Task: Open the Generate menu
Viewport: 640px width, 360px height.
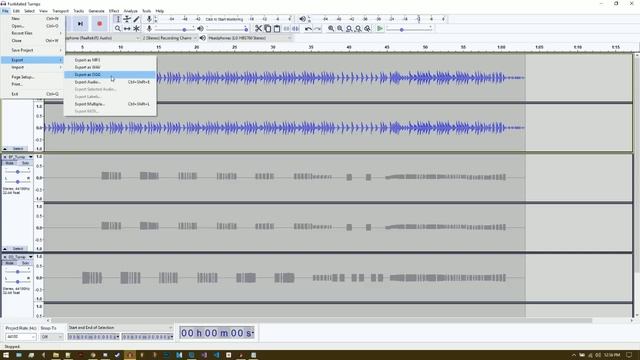Action: (x=96, y=11)
